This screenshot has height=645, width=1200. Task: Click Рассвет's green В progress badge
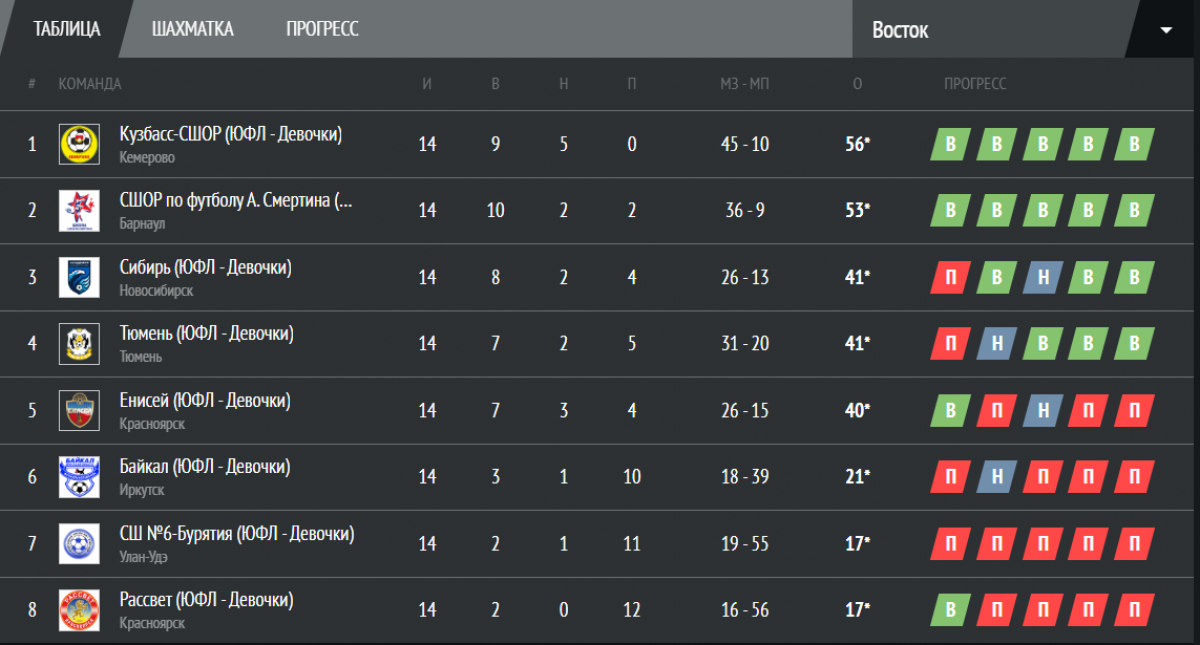950,610
